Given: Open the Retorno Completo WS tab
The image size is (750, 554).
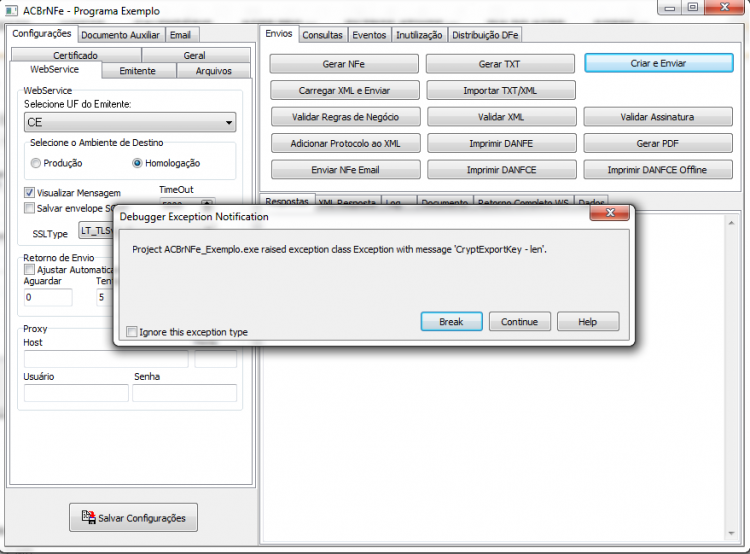Looking at the screenshot, I should pos(523,202).
